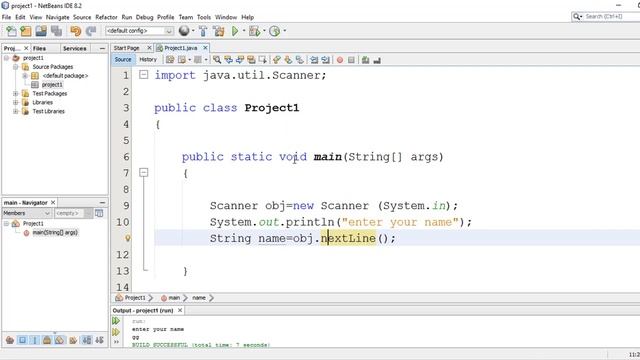Open the Team menu

(186, 17)
